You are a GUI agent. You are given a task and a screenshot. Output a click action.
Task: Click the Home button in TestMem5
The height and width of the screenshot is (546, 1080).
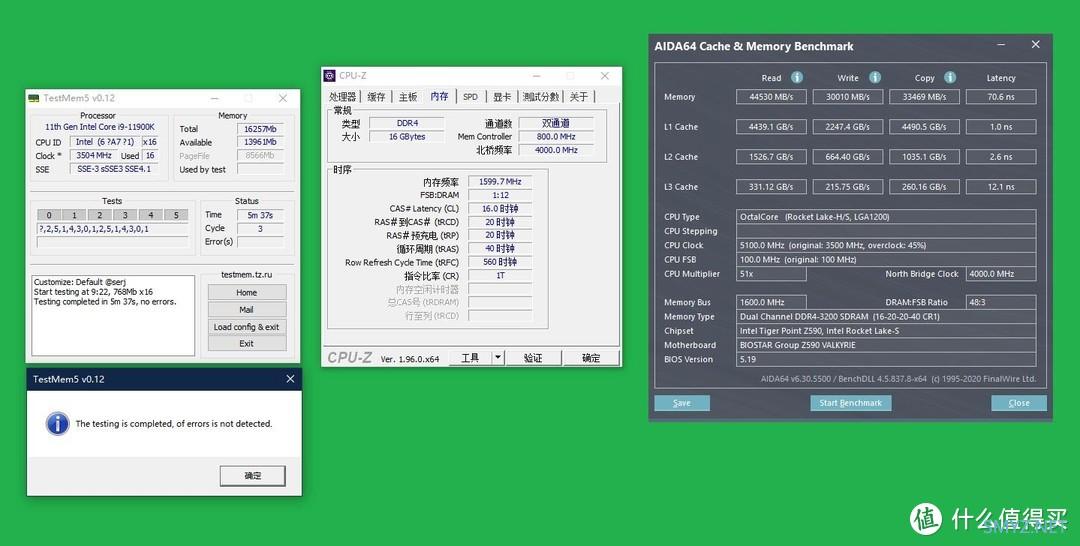tap(247, 293)
